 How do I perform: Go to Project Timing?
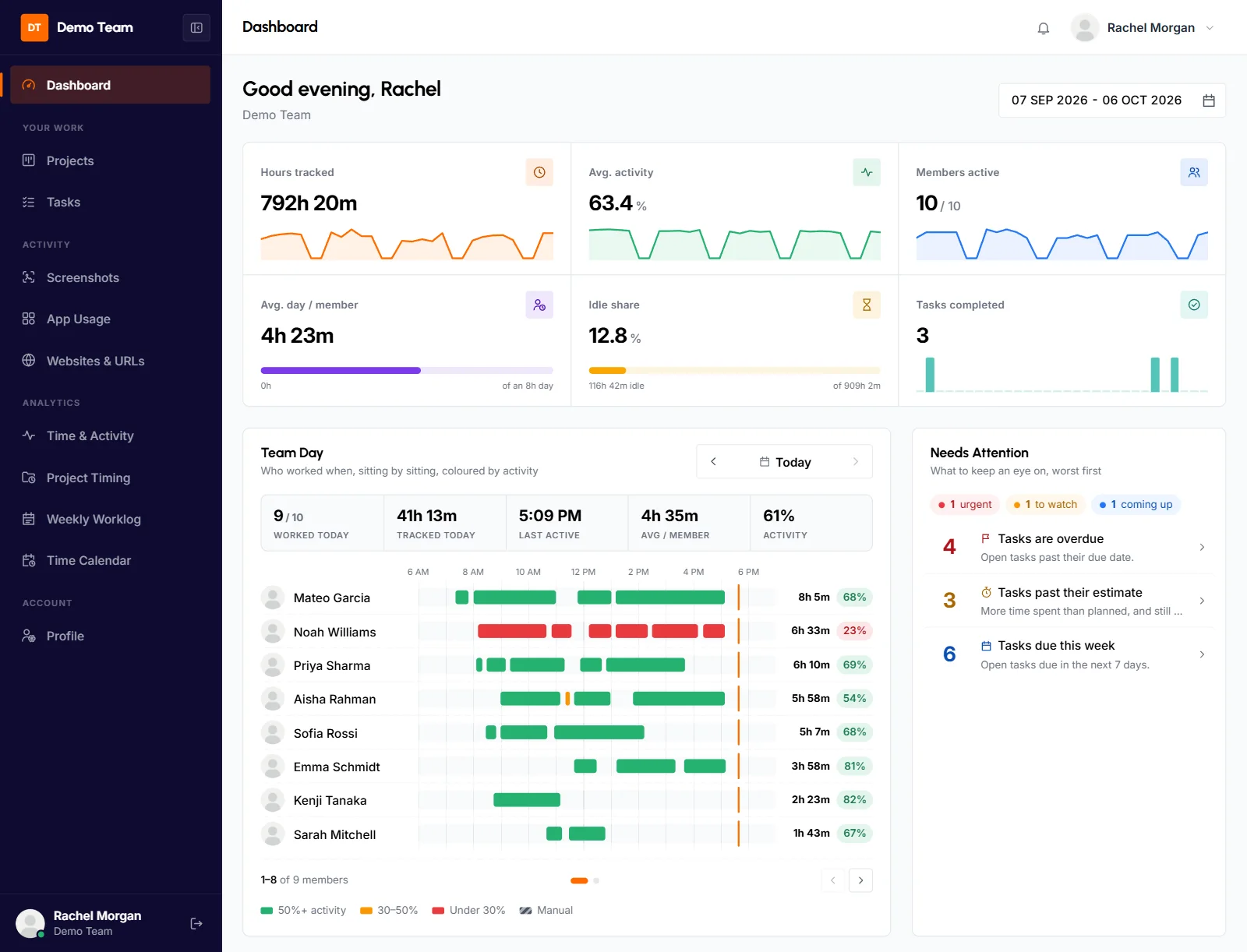coord(110,478)
